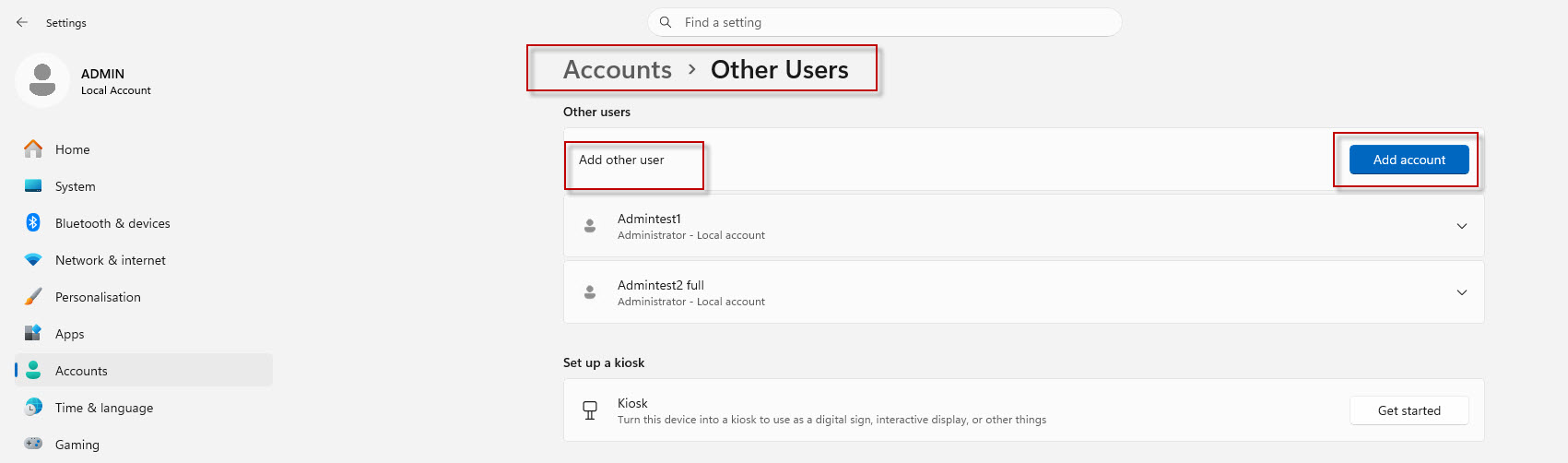Expand the Admintest2 full account chevron
Screen dimensions: 1568x463
click(1462, 292)
